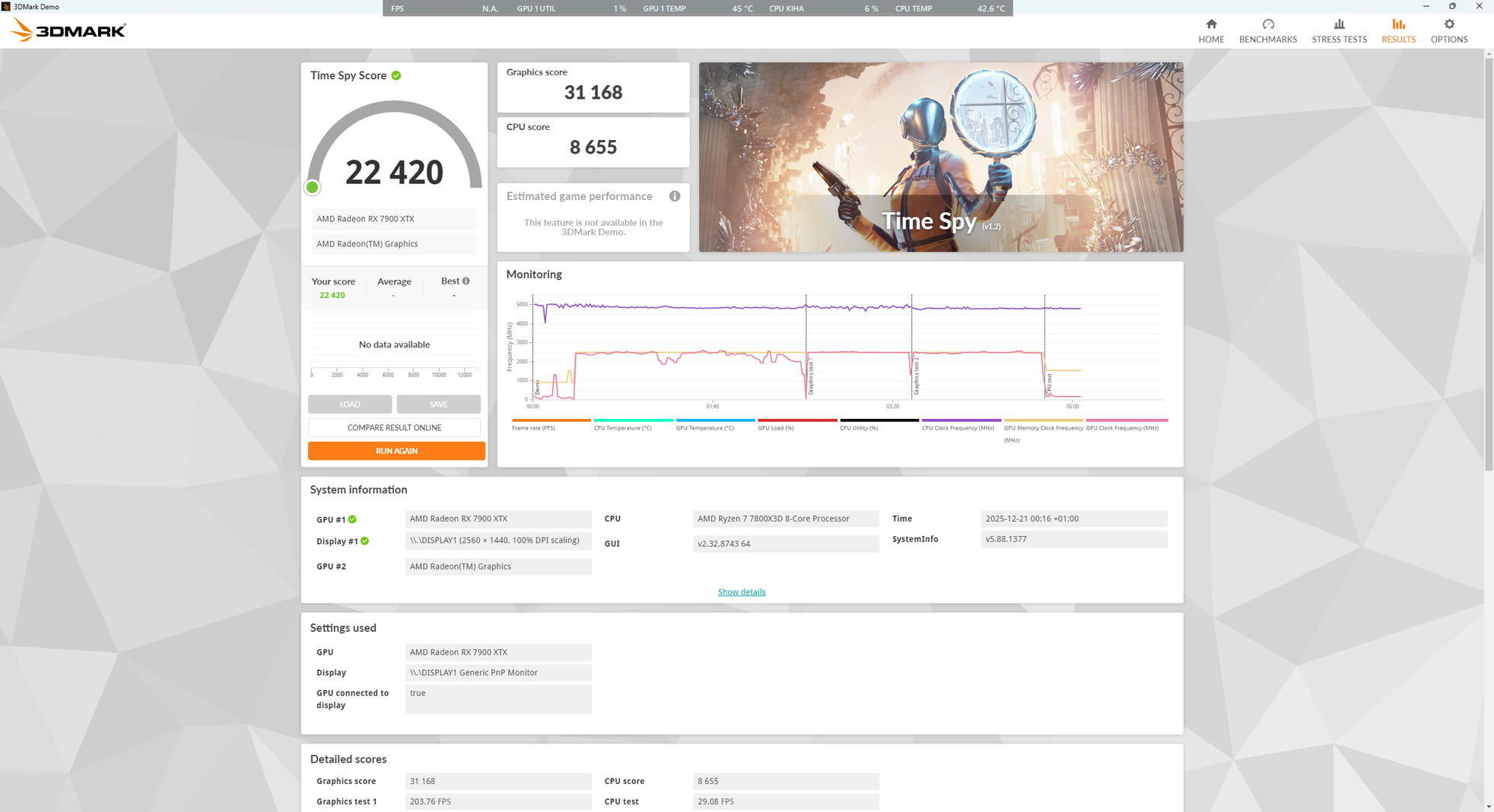The height and width of the screenshot is (812, 1494).
Task: Click the AMD Ryzen 7 7800X3D CPU field
Action: click(786, 519)
